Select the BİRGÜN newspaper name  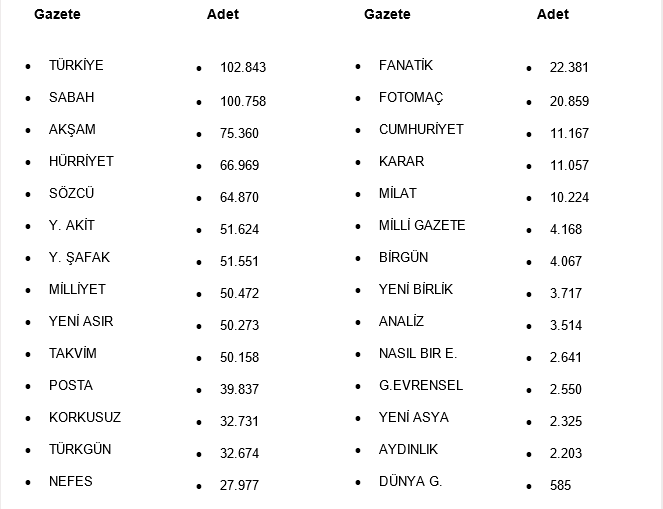tap(403, 257)
